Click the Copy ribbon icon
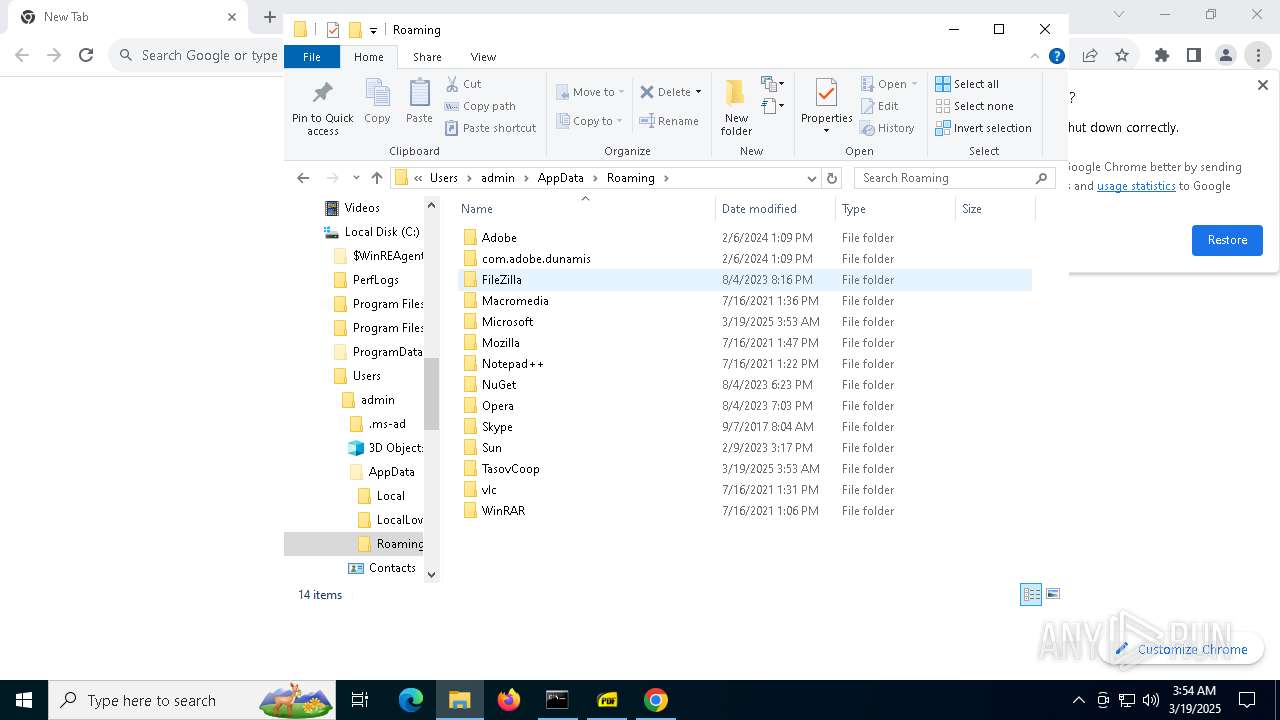Screen dimensions: 1280x720 point(377,102)
